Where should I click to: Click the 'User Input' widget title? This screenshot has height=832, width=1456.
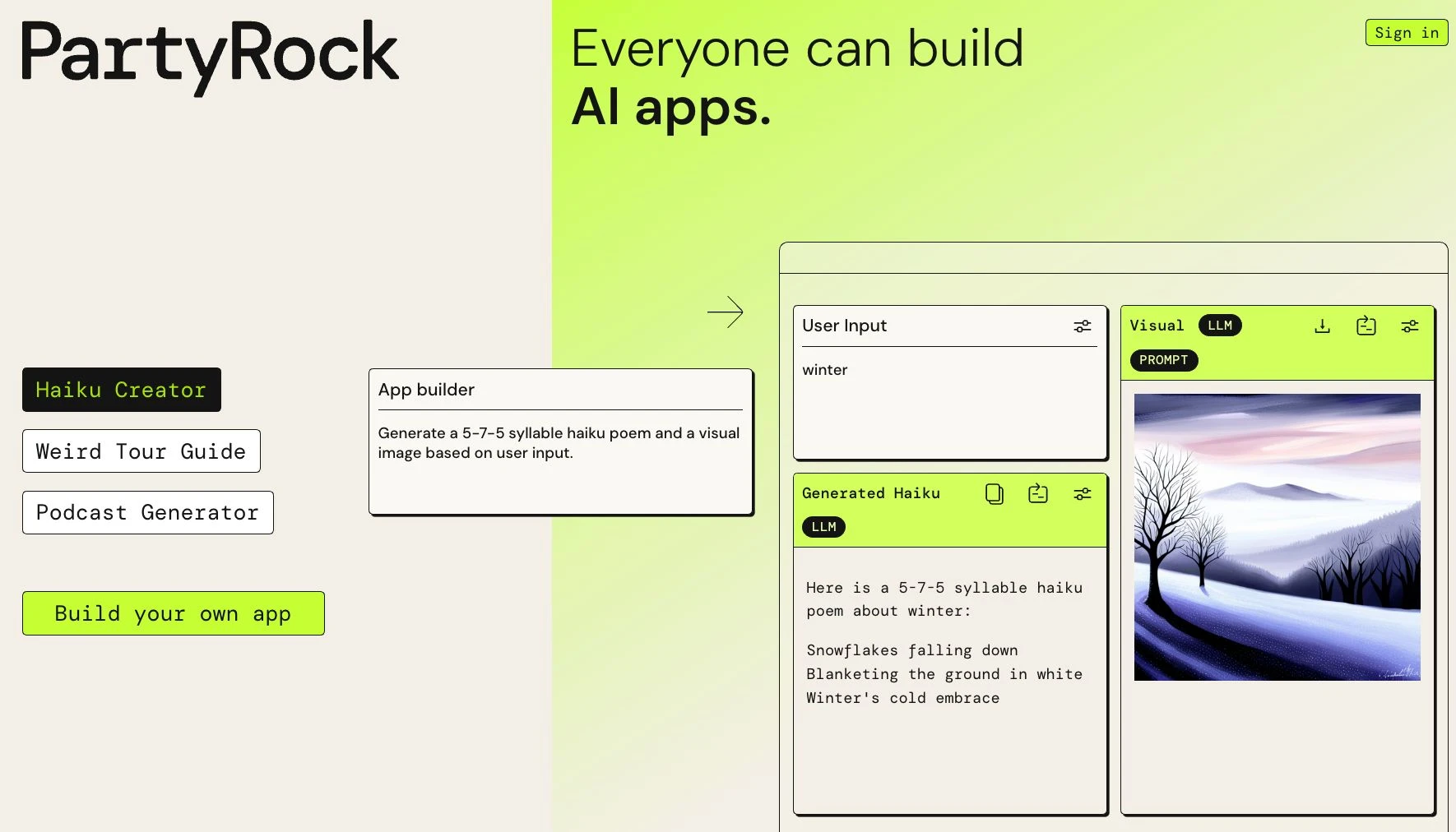point(845,326)
